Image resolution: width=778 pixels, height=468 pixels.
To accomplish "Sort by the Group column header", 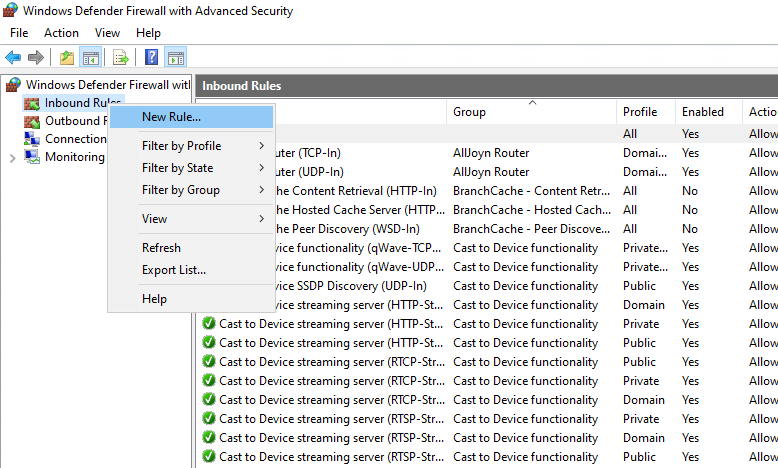I will click(x=531, y=112).
